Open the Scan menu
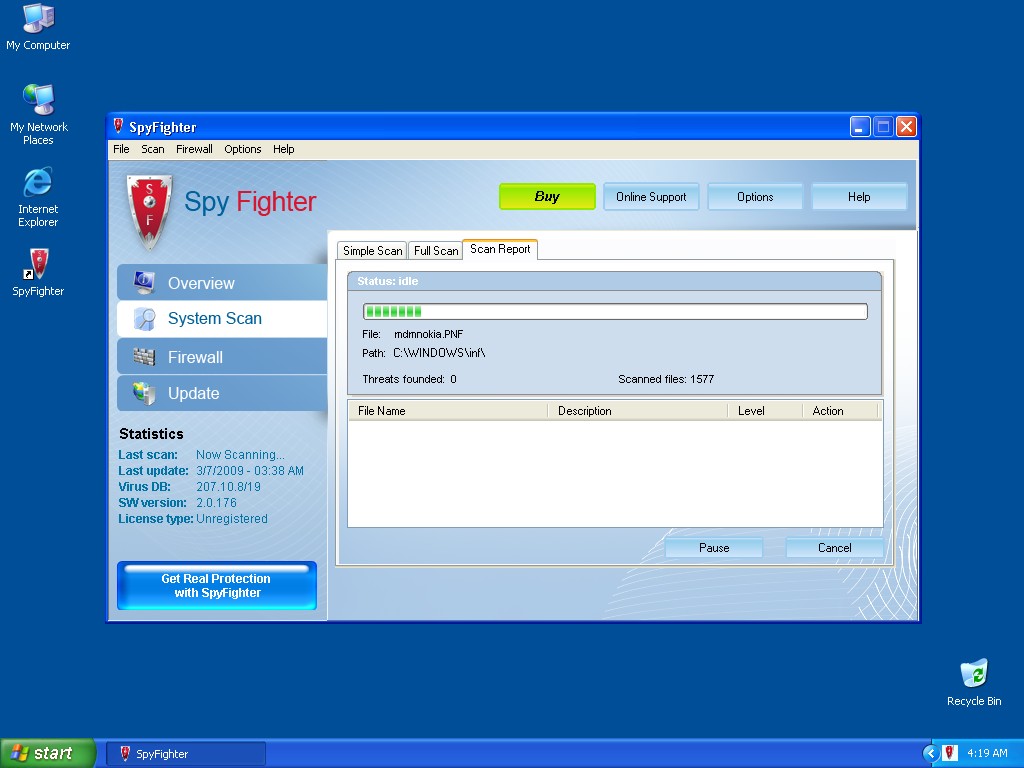 [x=152, y=149]
